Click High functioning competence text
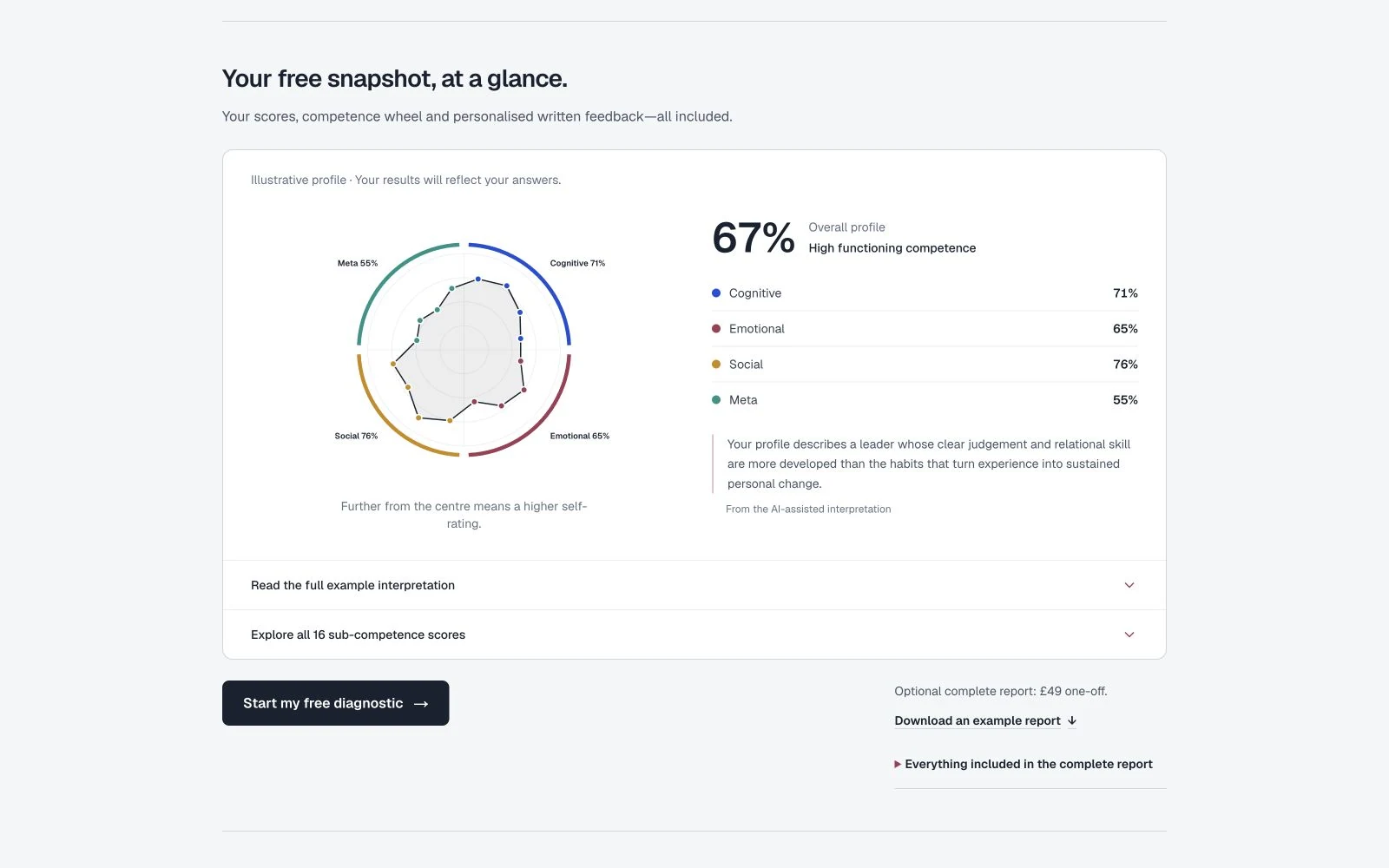 point(892,248)
